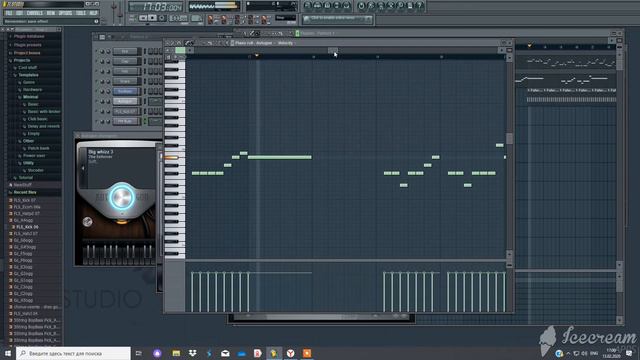Open the OPTIONS menu

coord(65,13)
